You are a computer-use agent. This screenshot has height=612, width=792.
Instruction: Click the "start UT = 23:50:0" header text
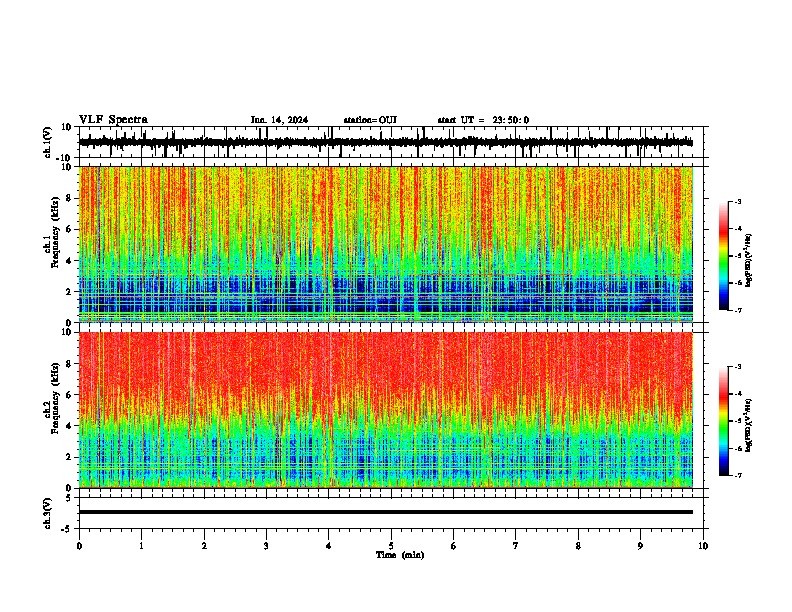(x=483, y=120)
